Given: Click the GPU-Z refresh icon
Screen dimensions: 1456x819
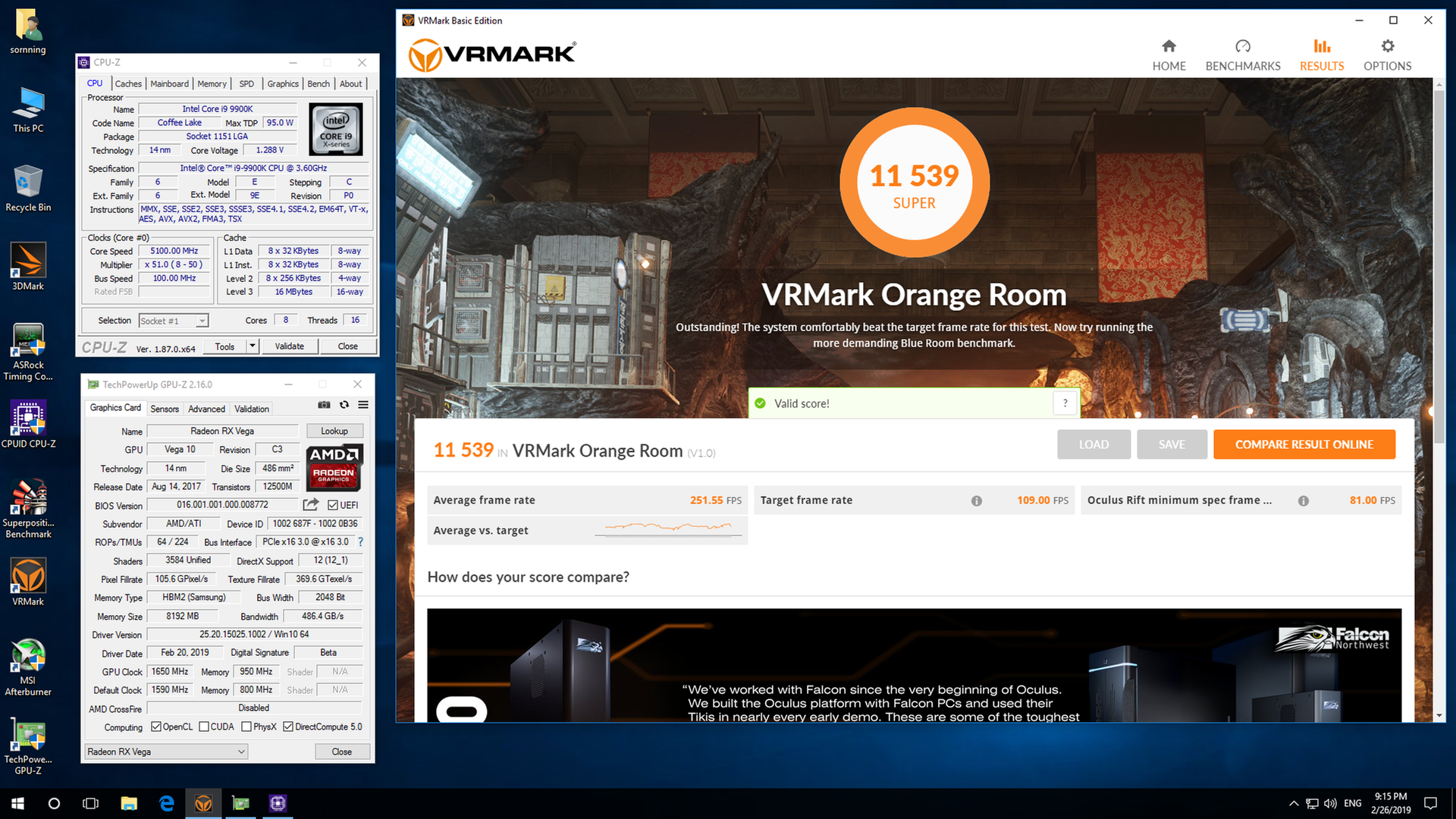Looking at the screenshot, I should (x=344, y=405).
